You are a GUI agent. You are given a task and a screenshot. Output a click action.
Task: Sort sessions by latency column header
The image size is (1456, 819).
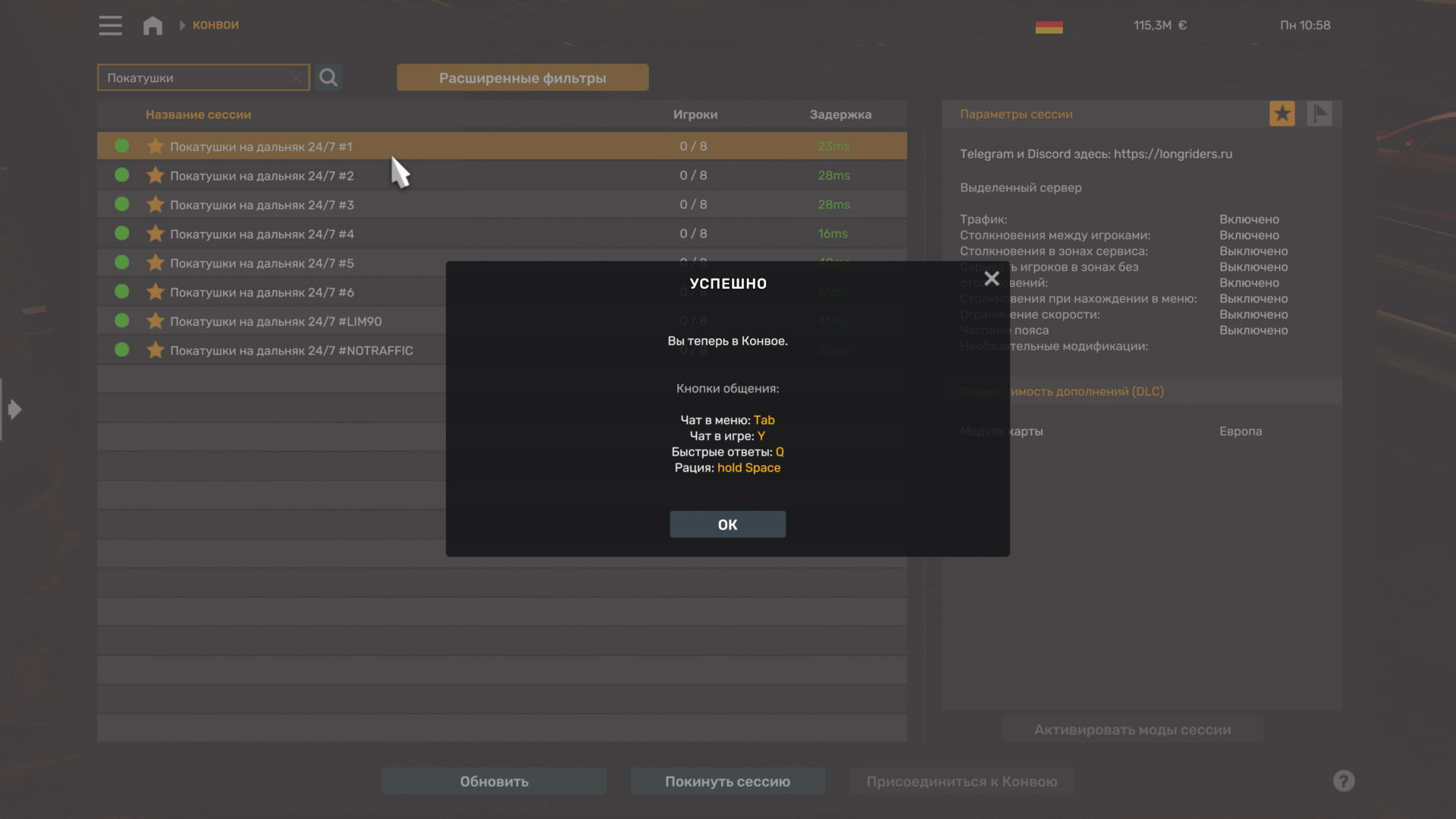tap(839, 115)
